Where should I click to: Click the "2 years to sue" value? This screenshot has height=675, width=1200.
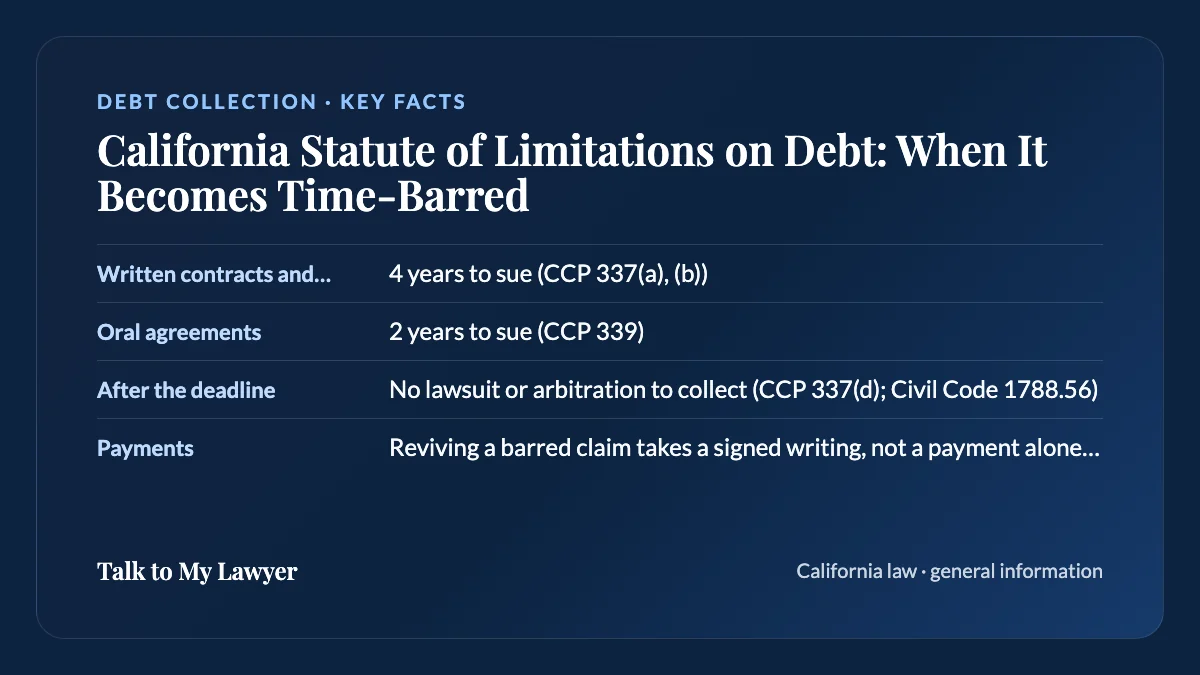(460, 332)
